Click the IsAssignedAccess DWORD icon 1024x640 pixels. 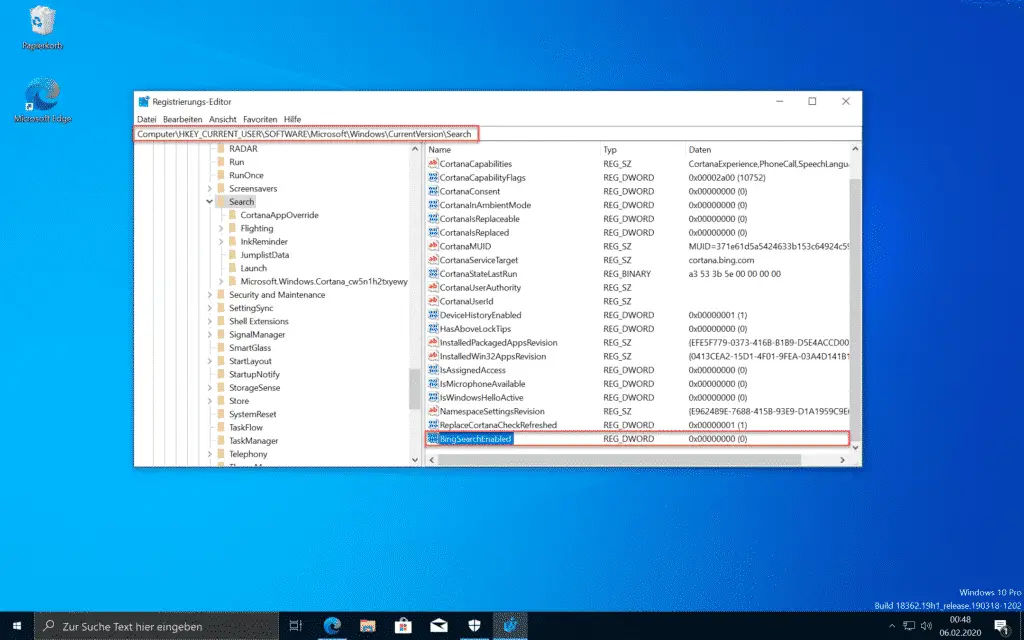433,369
